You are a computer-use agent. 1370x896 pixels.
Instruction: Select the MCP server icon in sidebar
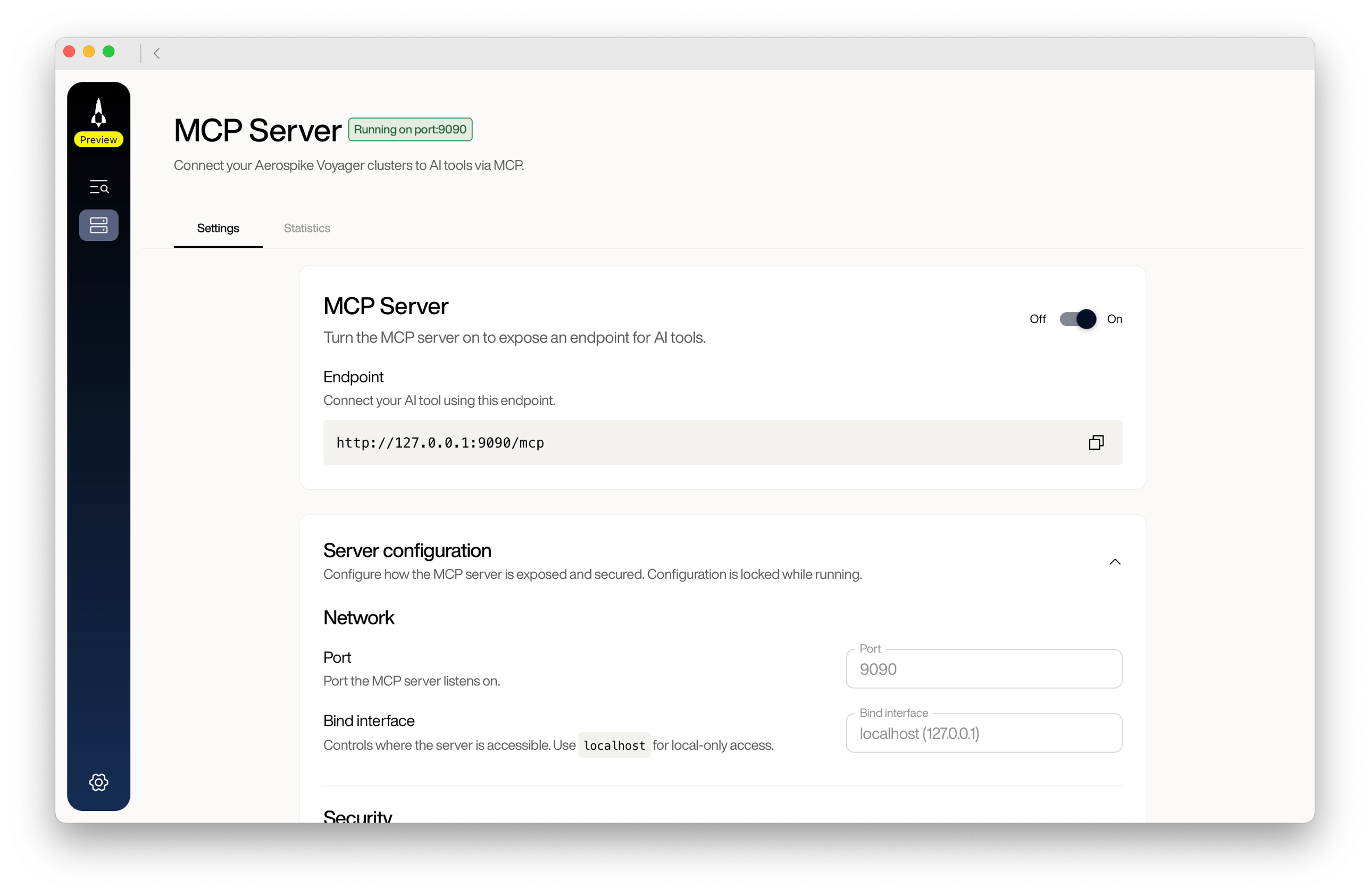click(x=98, y=225)
